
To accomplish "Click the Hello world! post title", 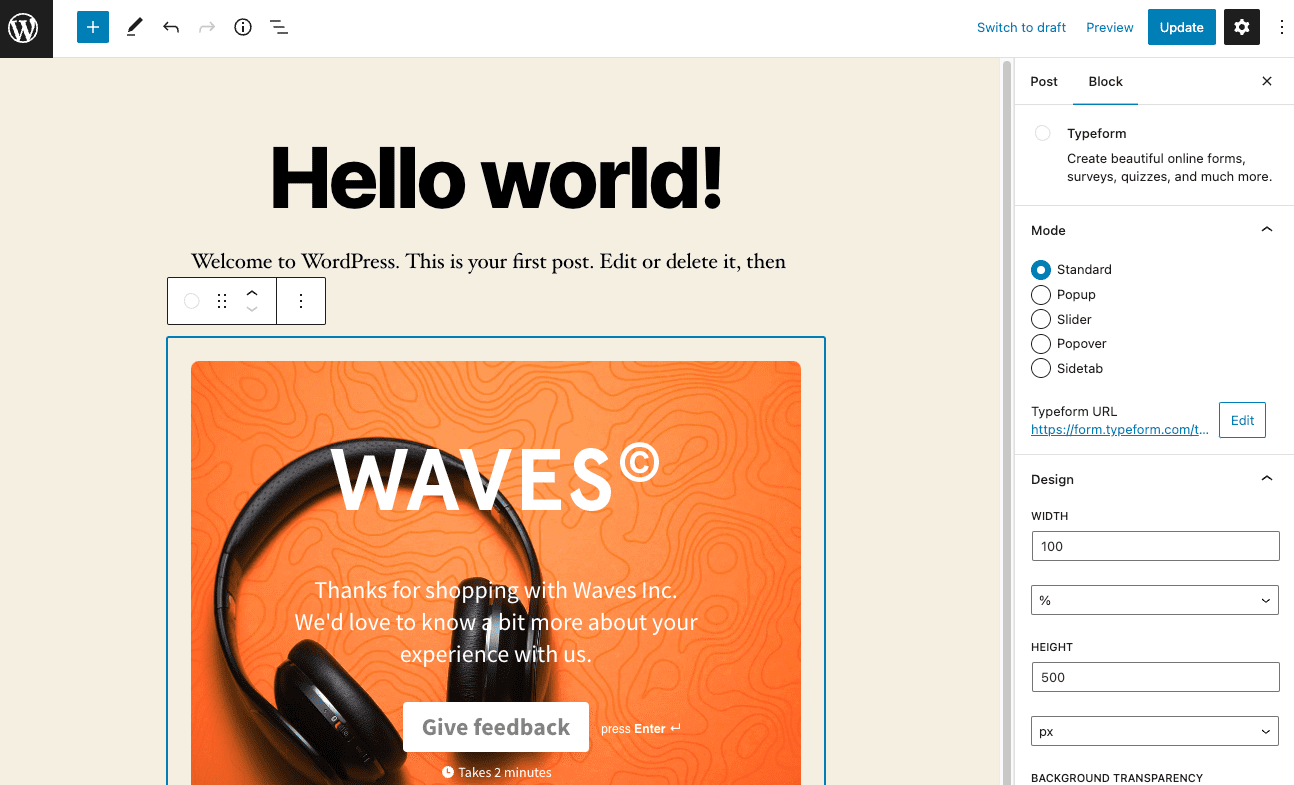I will click(496, 177).
